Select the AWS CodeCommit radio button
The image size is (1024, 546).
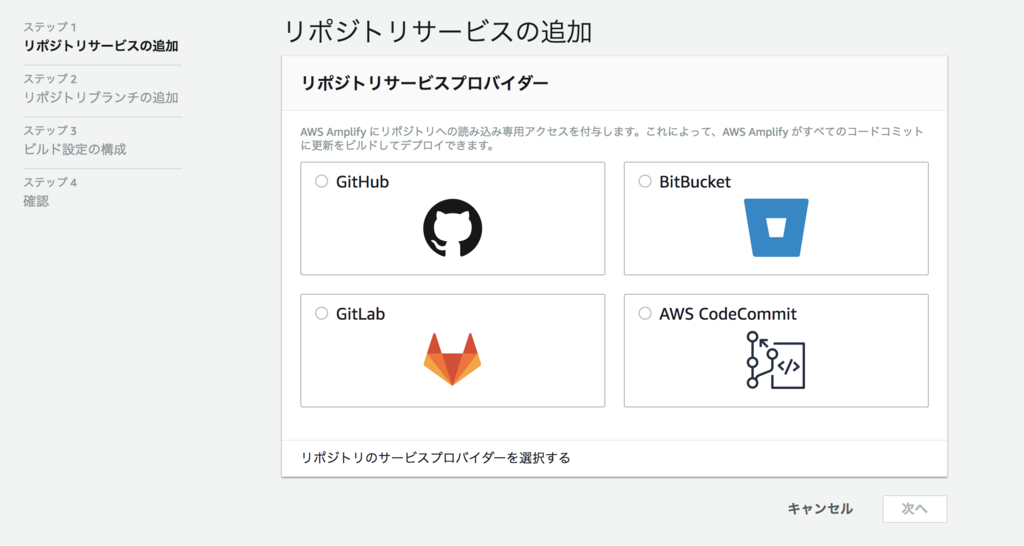pos(645,313)
